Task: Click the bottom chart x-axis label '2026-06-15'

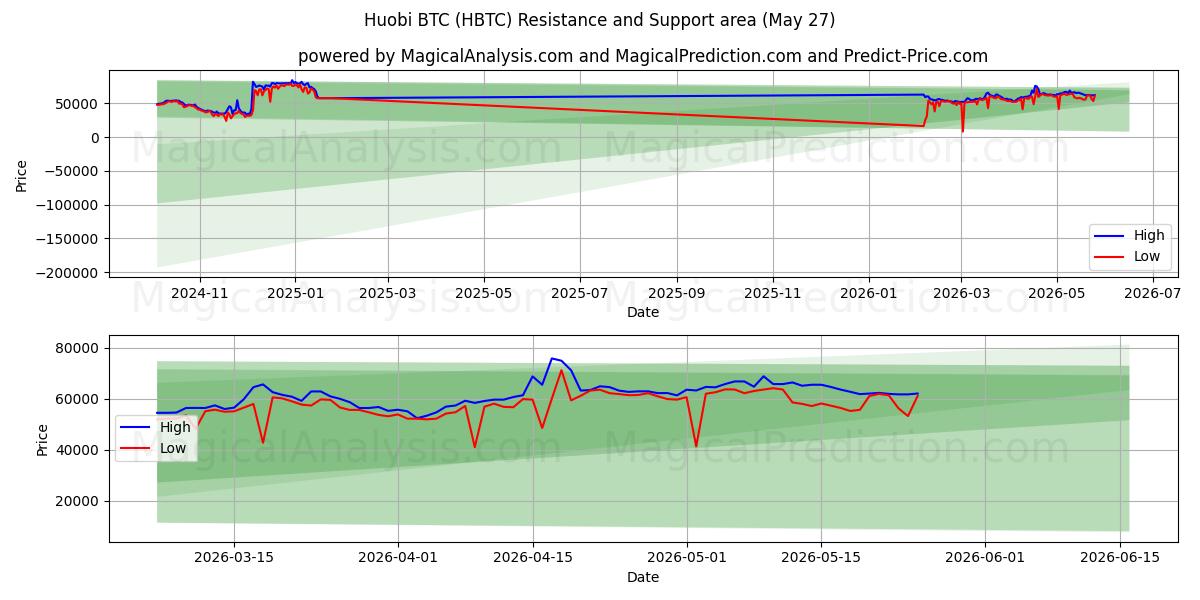Action: click(1120, 558)
